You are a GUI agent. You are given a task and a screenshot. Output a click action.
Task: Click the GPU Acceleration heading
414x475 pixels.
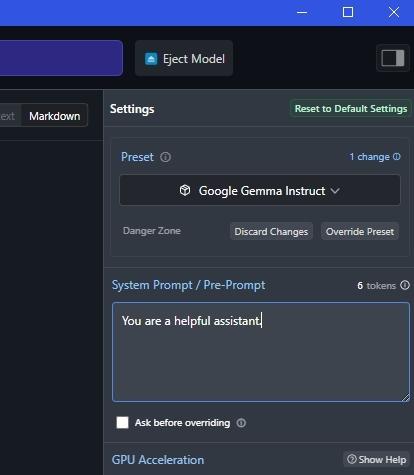click(158, 460)
